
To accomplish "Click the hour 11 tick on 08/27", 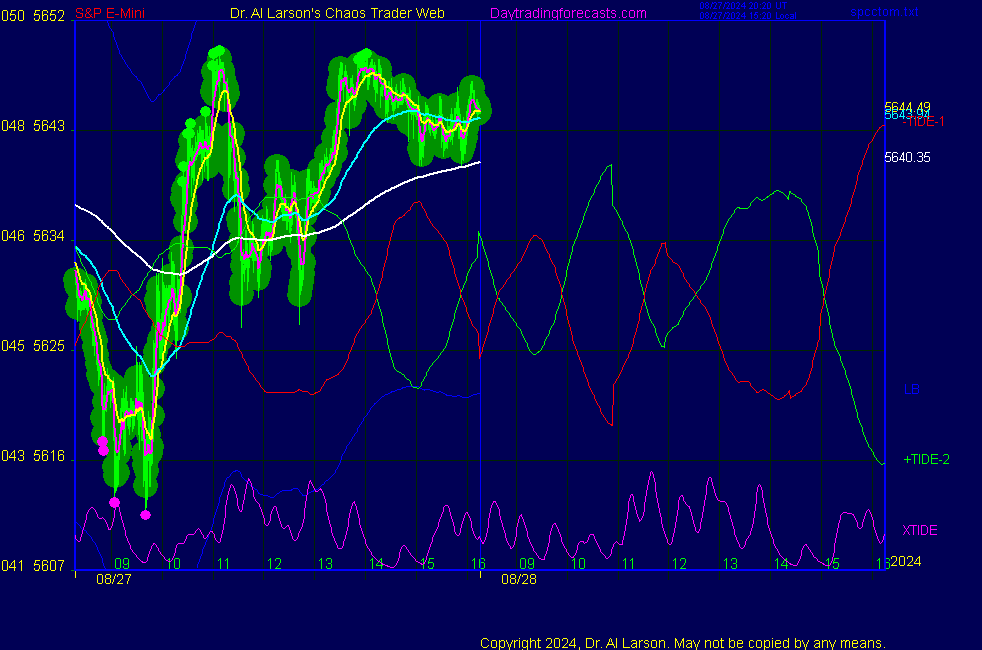I will click(x=224, y=564).
